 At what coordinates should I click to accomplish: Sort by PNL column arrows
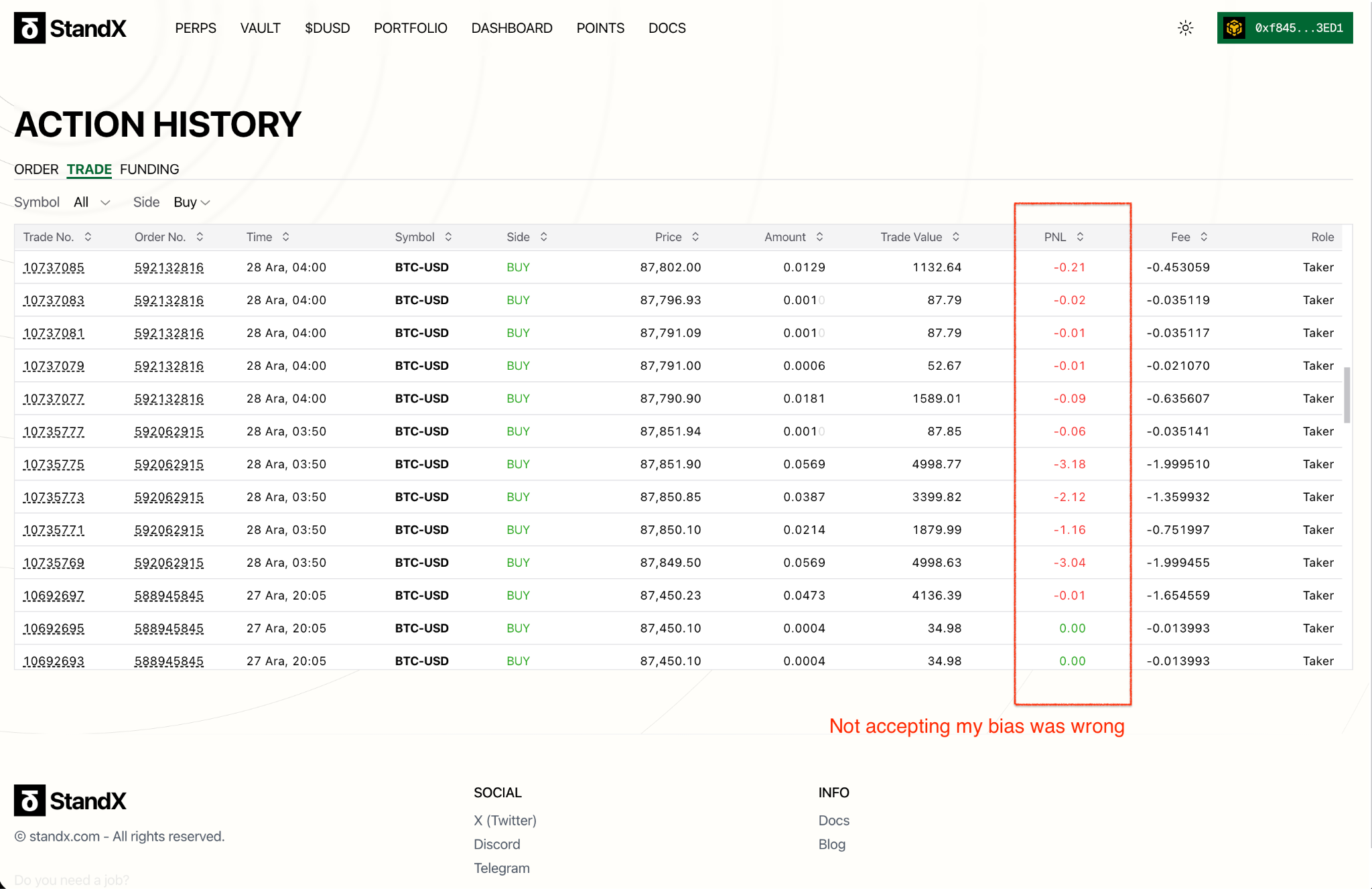[x=1080, y=237]
